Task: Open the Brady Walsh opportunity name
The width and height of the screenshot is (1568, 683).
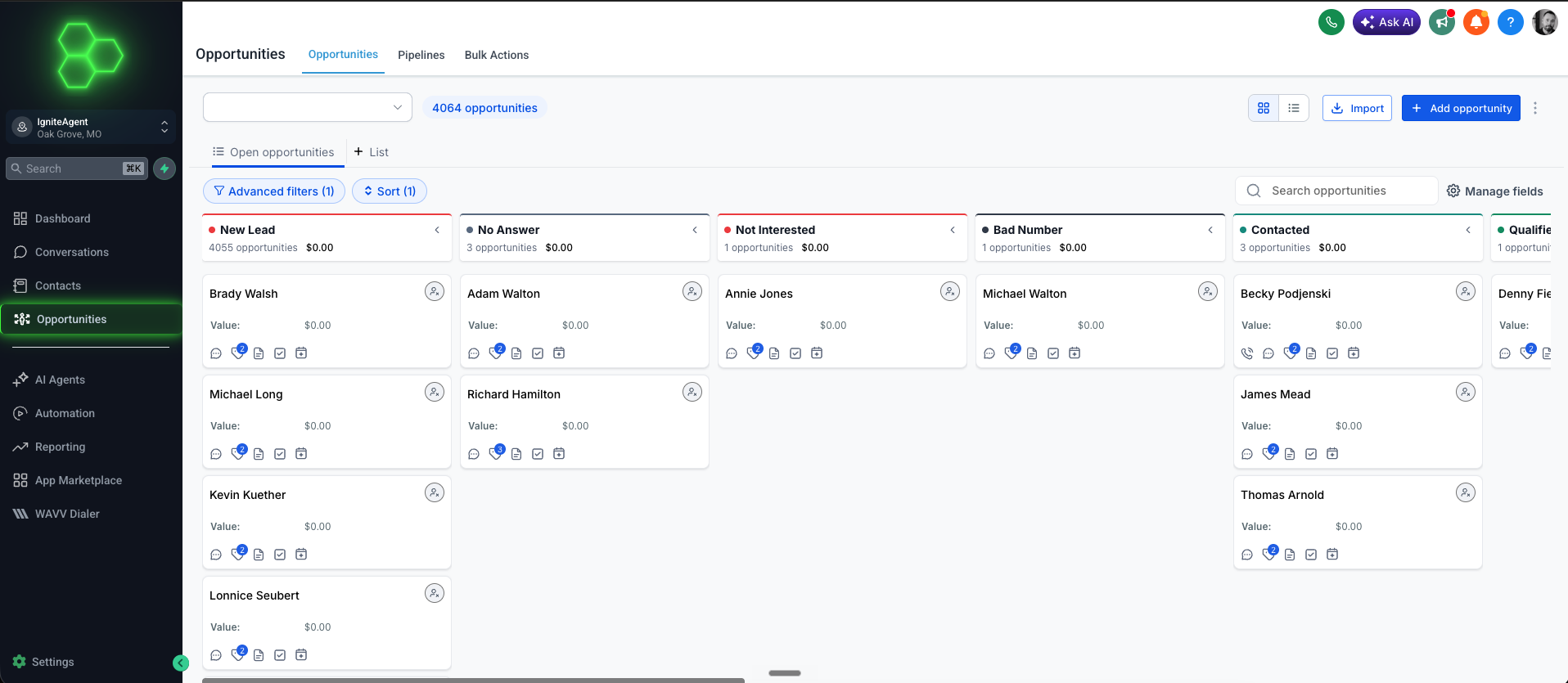Action: pos(243,294)
